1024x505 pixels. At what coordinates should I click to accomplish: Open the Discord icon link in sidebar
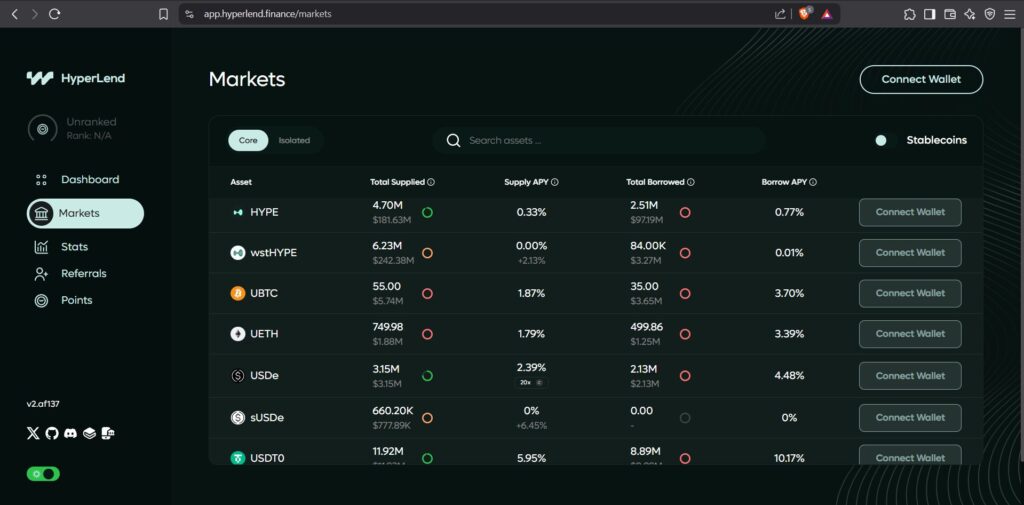(71, 433)
